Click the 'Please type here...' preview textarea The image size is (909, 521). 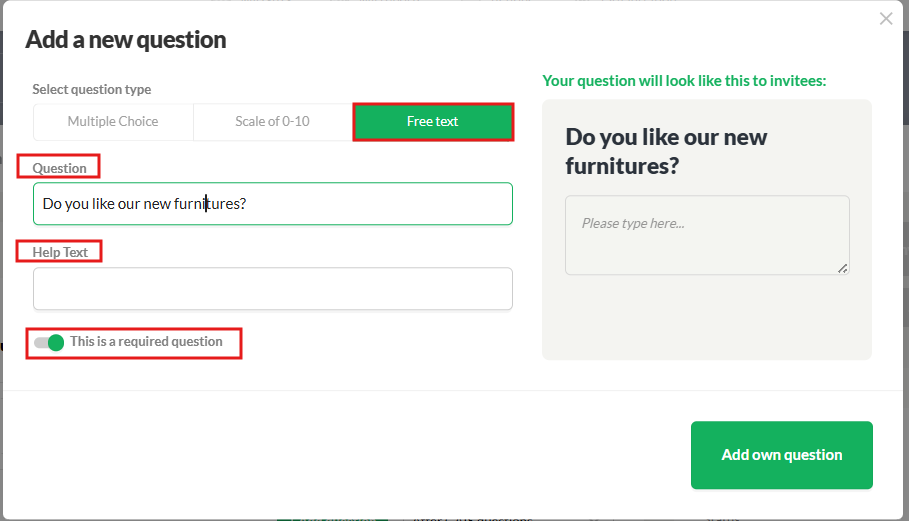(x=707, y=235)
